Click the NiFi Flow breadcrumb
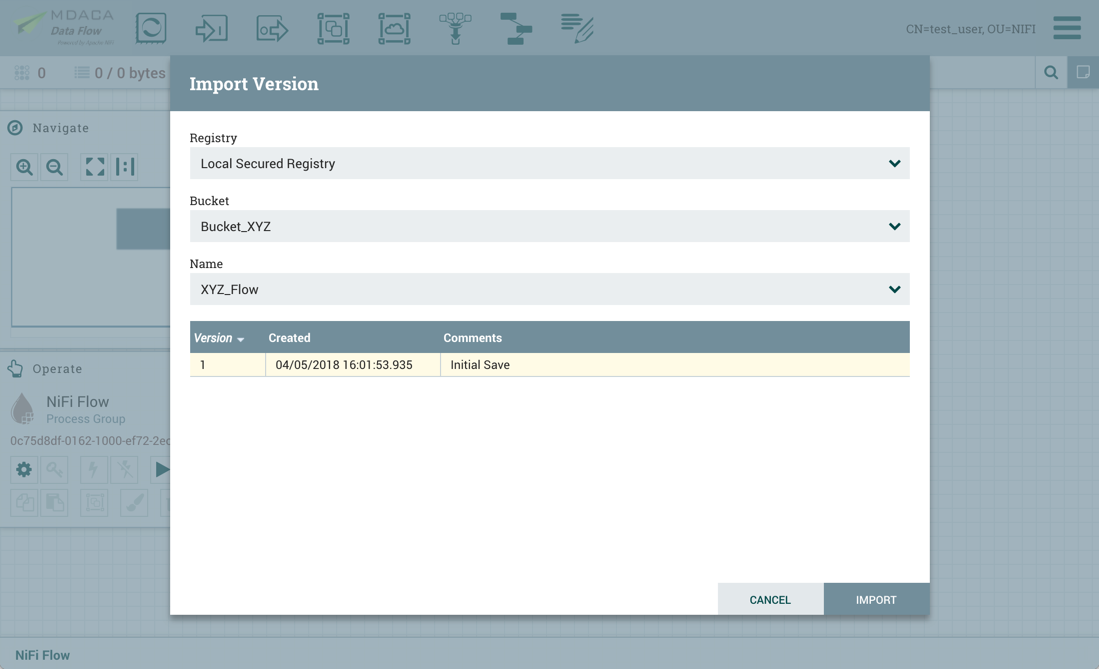 click(x=41, y=655)
